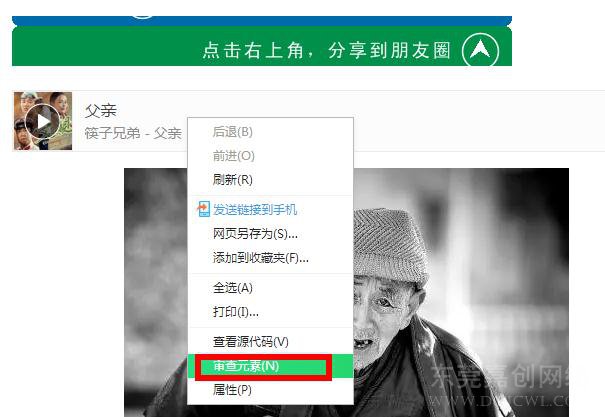The width and height of the screenshot is (605, 417).
Task: View page source with 查看源代码(V)
Action: tap(251, 342)
